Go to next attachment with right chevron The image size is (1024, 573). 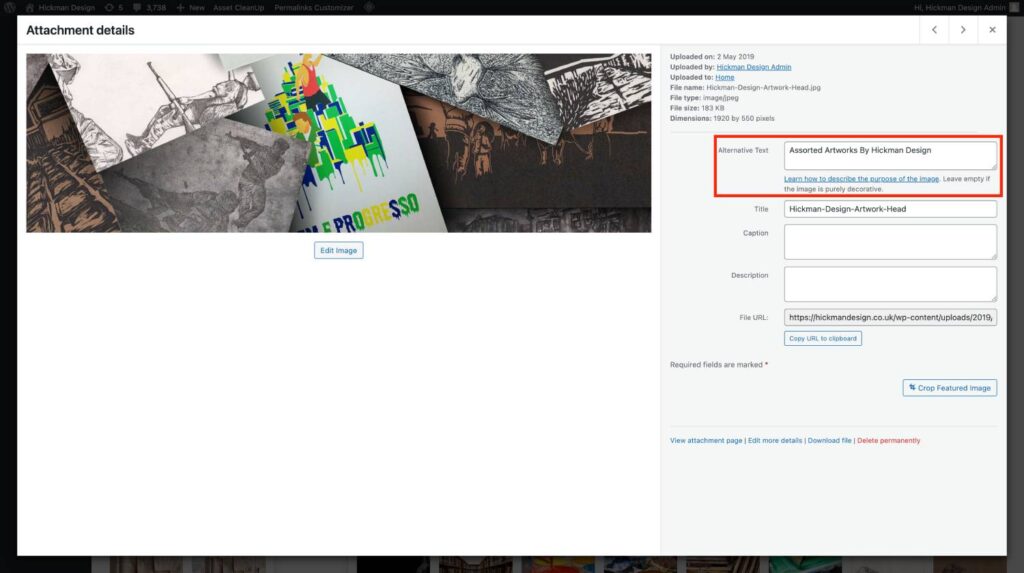tap(963, 30)
